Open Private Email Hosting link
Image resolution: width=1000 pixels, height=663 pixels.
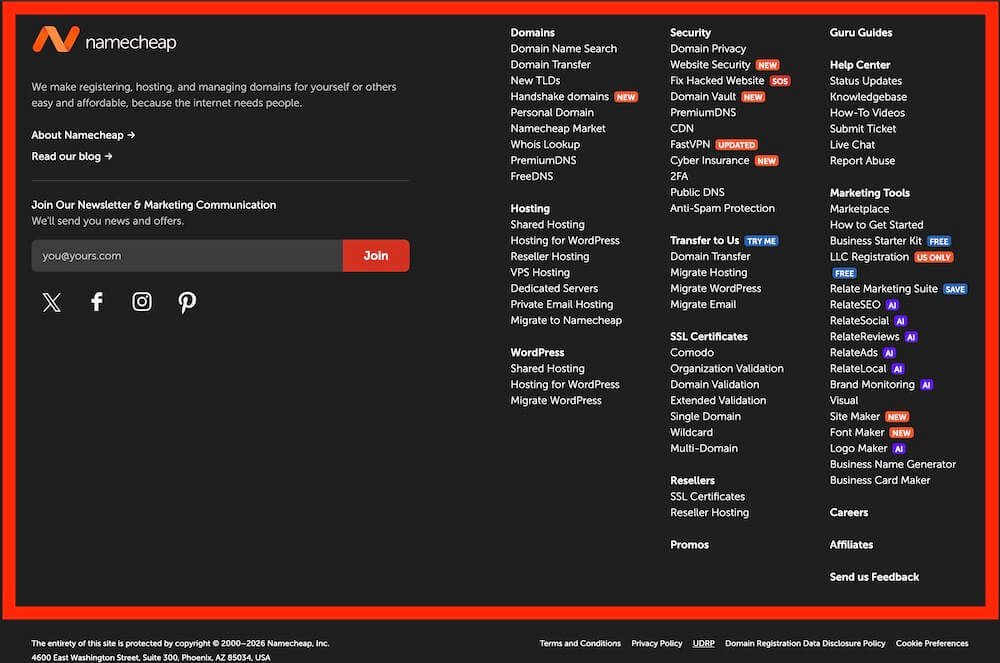coord(561,305)
